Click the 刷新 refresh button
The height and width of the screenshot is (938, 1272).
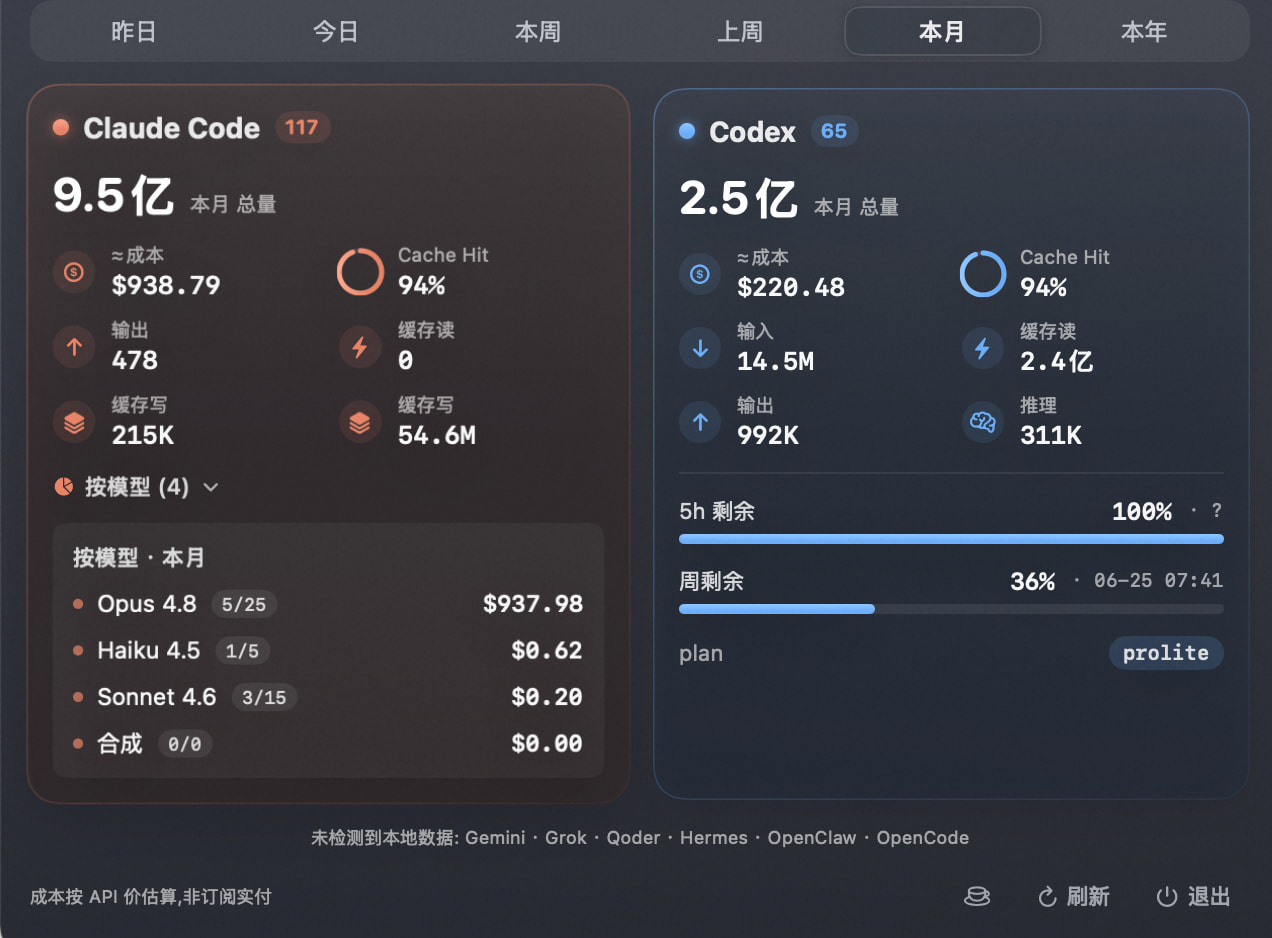pyautogui.click(x=1074, y=896)
